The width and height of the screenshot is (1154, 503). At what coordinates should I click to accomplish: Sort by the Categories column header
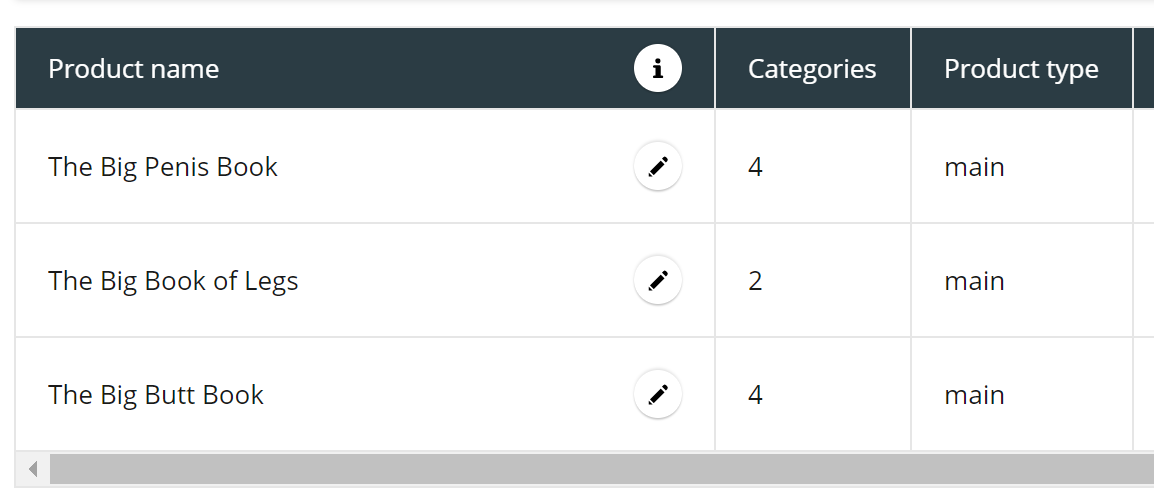pyautogui.click(x=812, y=69)
